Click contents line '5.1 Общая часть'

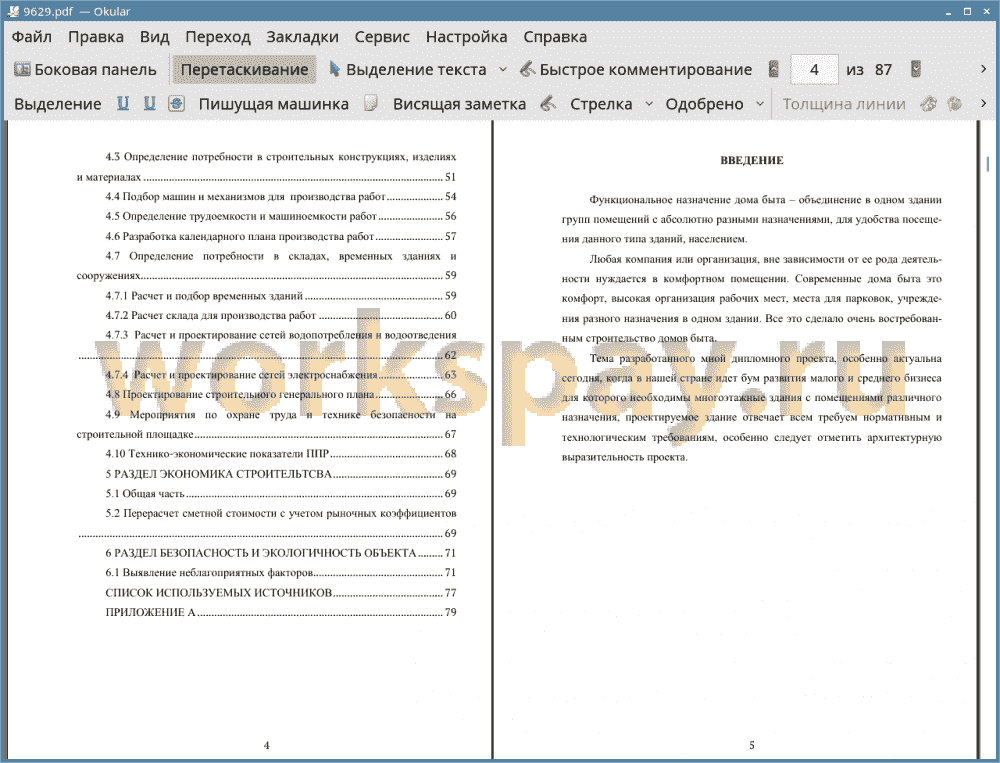pos(281,493)
